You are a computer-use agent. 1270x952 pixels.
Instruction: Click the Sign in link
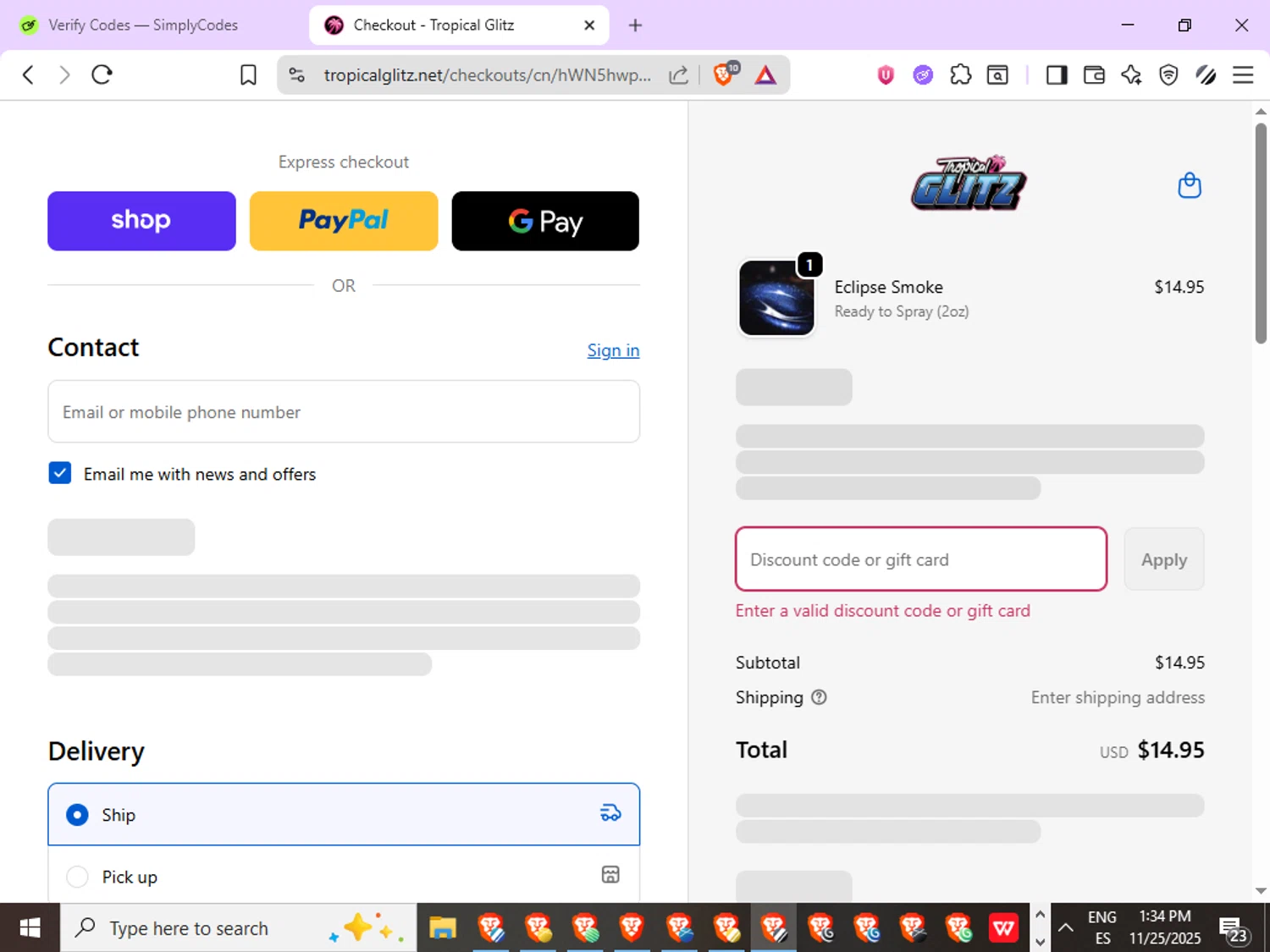[x=614, y=350]
